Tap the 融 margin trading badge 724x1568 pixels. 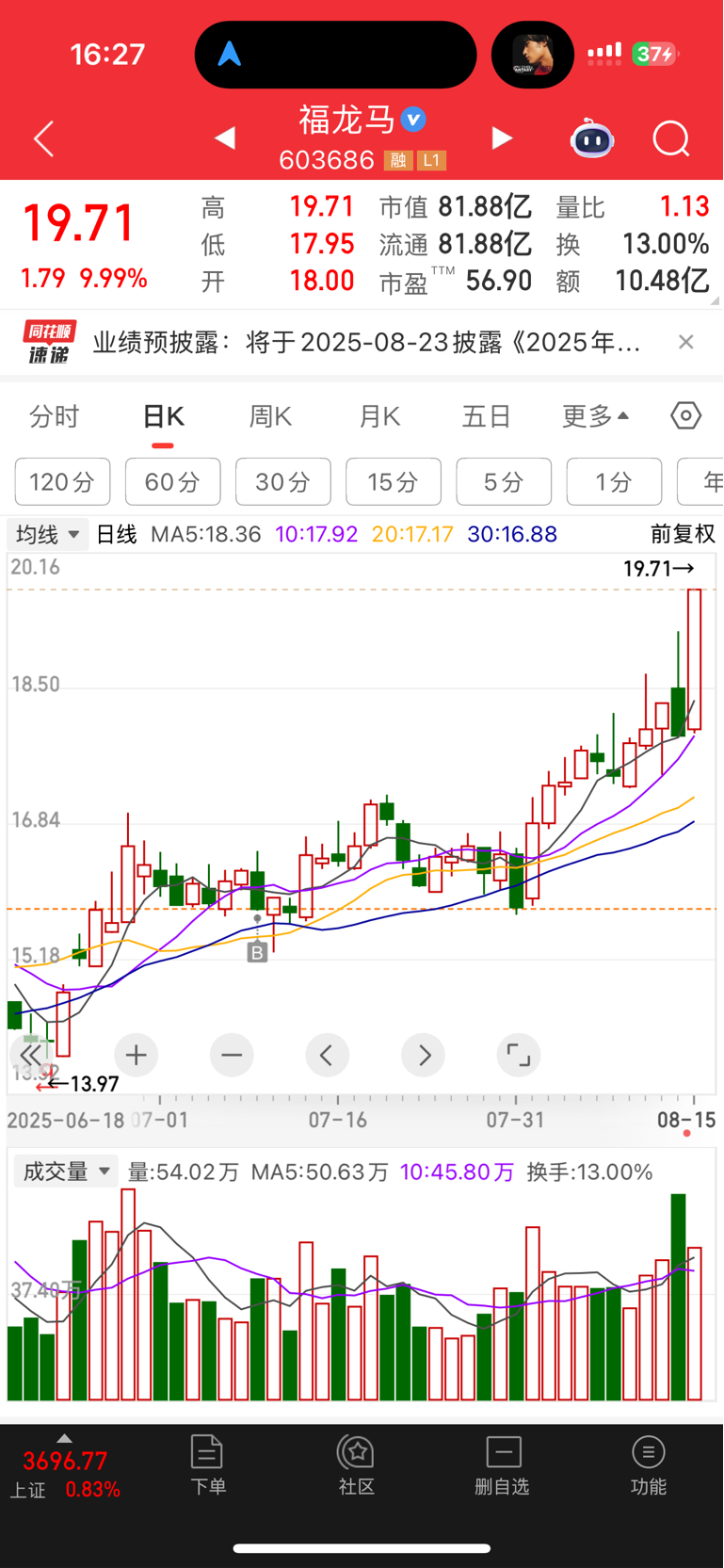(x=398, y=160)
